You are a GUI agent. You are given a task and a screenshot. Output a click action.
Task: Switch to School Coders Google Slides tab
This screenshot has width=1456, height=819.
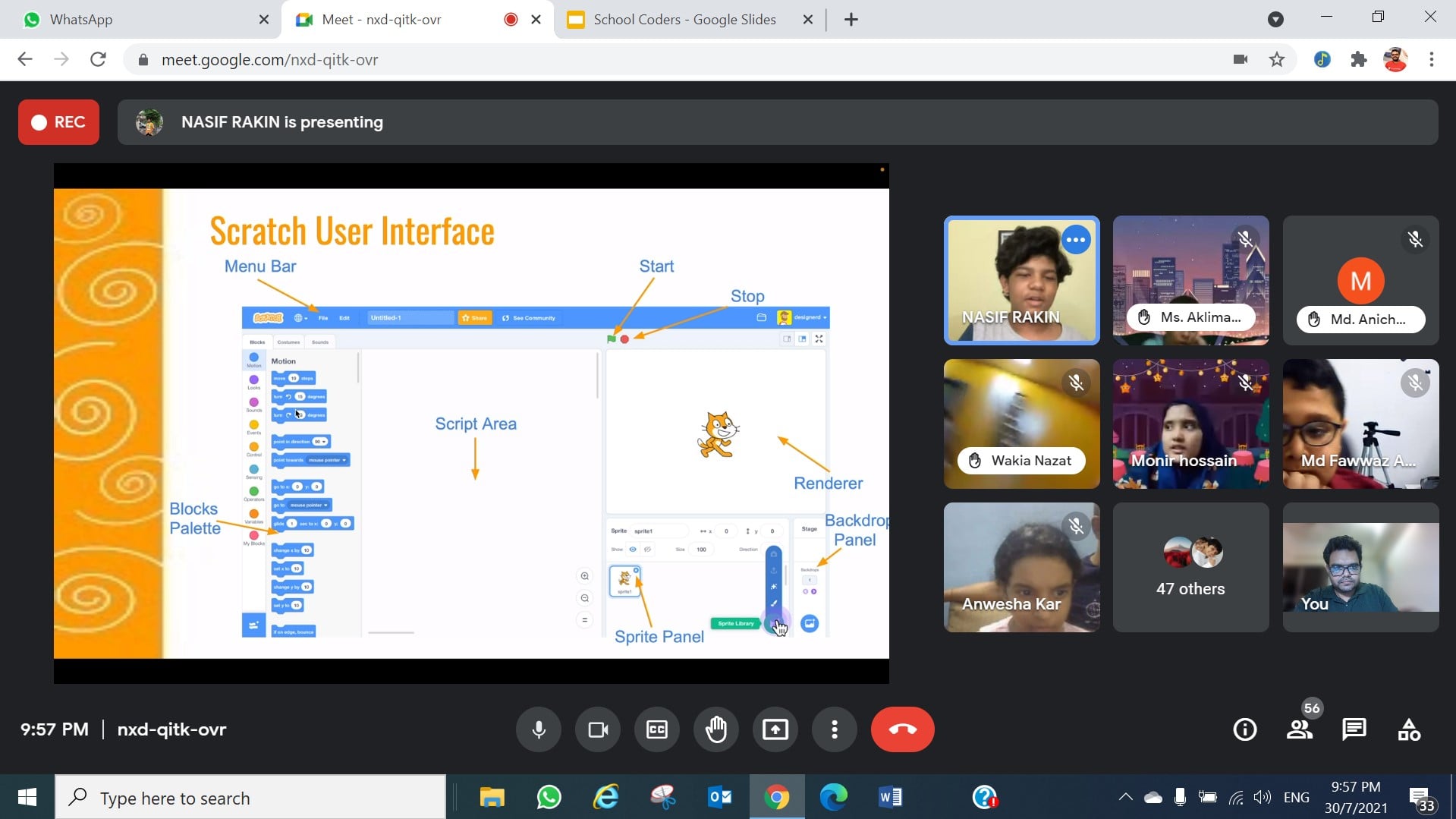tap(684, 20)
